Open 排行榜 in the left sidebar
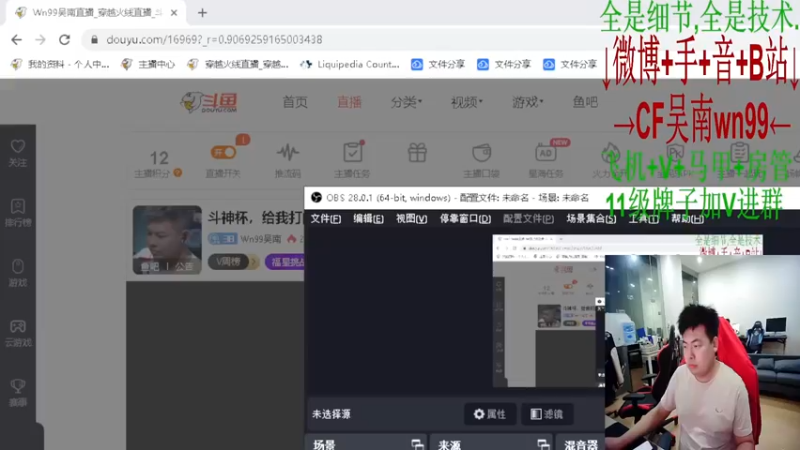800x450 pixels. point(18,213)
